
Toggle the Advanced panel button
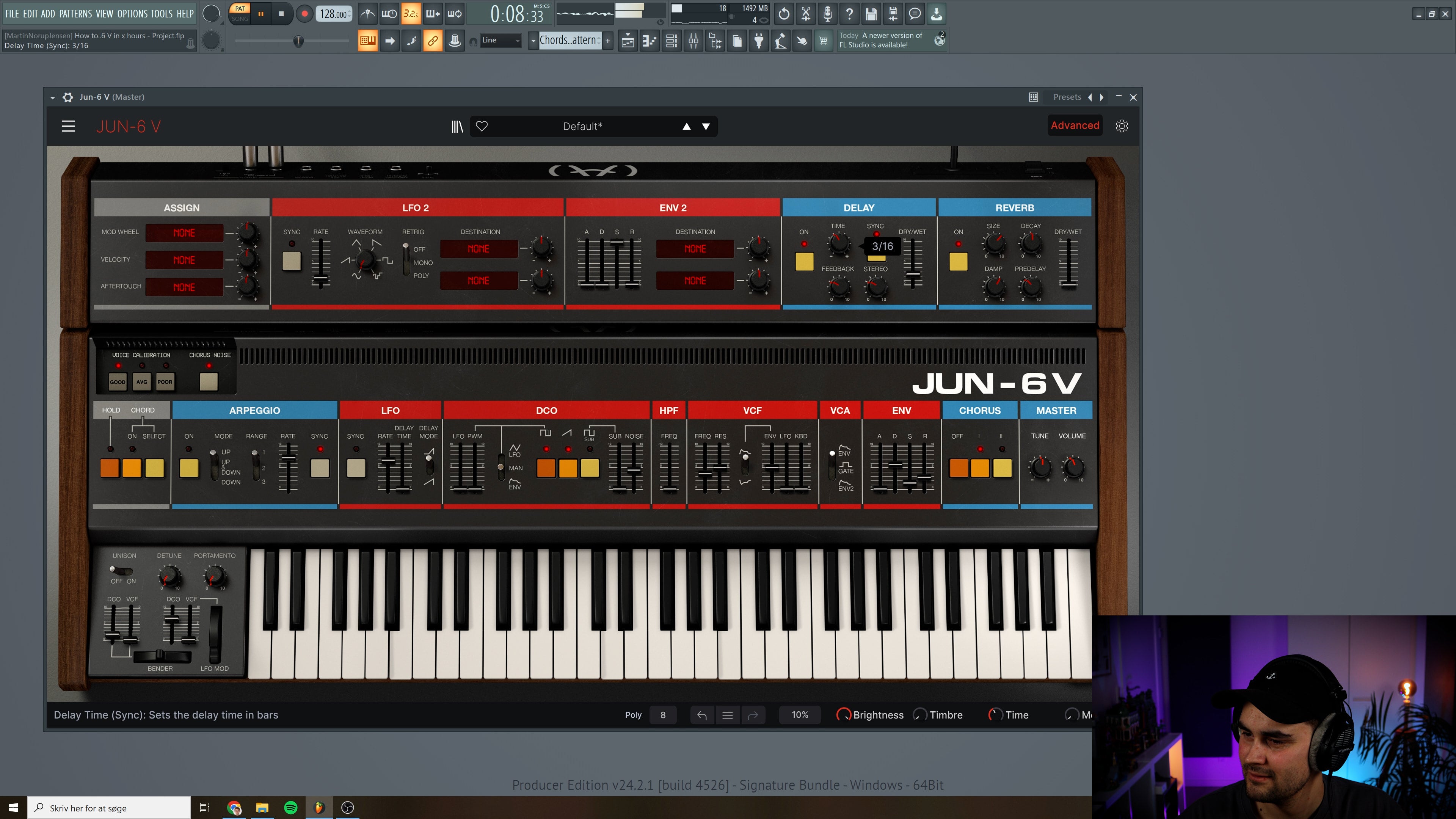pos(1075,126)
